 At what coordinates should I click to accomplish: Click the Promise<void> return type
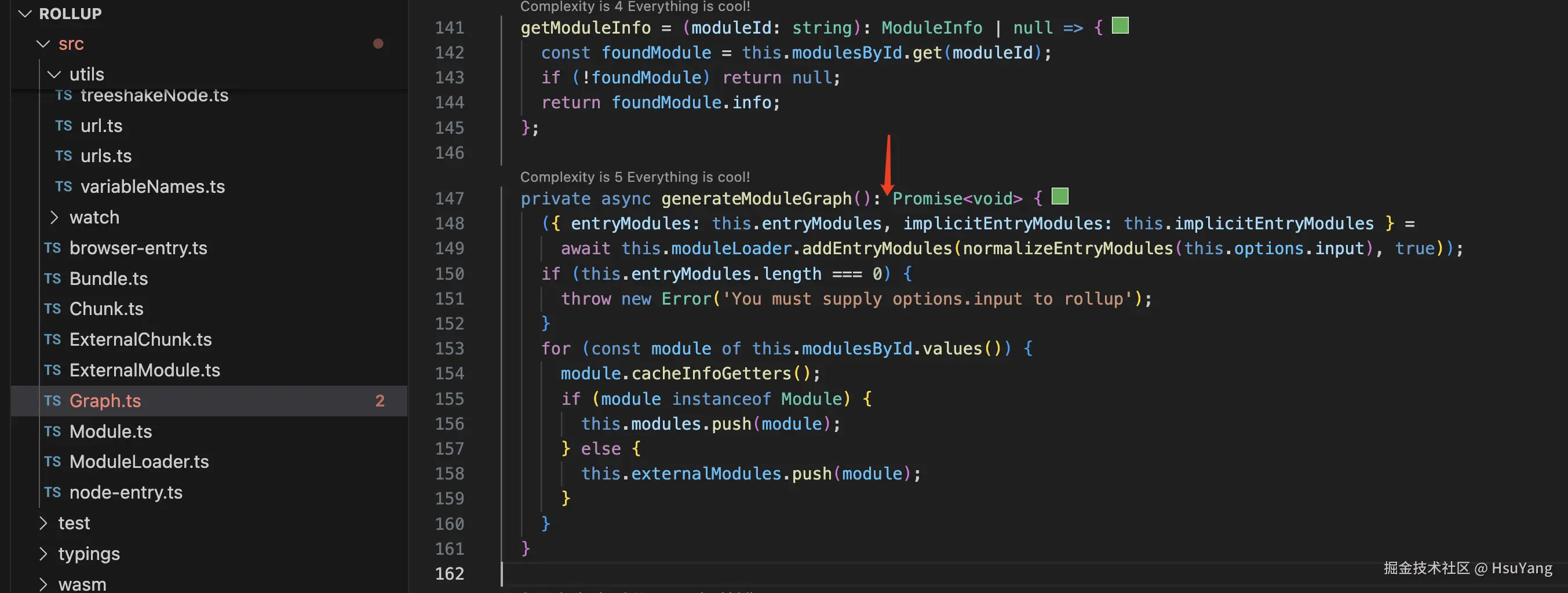coord(957,199)
